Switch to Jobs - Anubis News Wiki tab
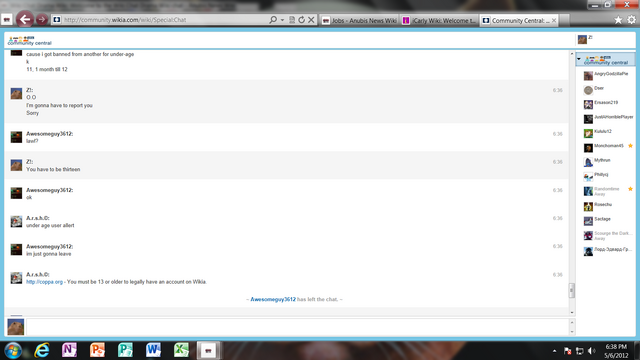Image resolution: width=640 pixels, height=360 pixels. [x=359, y=20]
